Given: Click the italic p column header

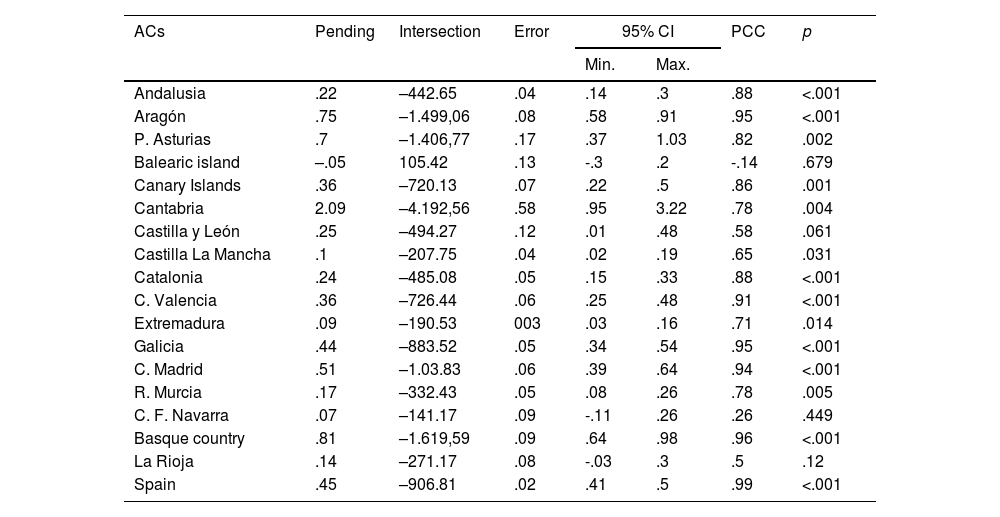Looking at the screenshot, I should (x=806, y=32).
